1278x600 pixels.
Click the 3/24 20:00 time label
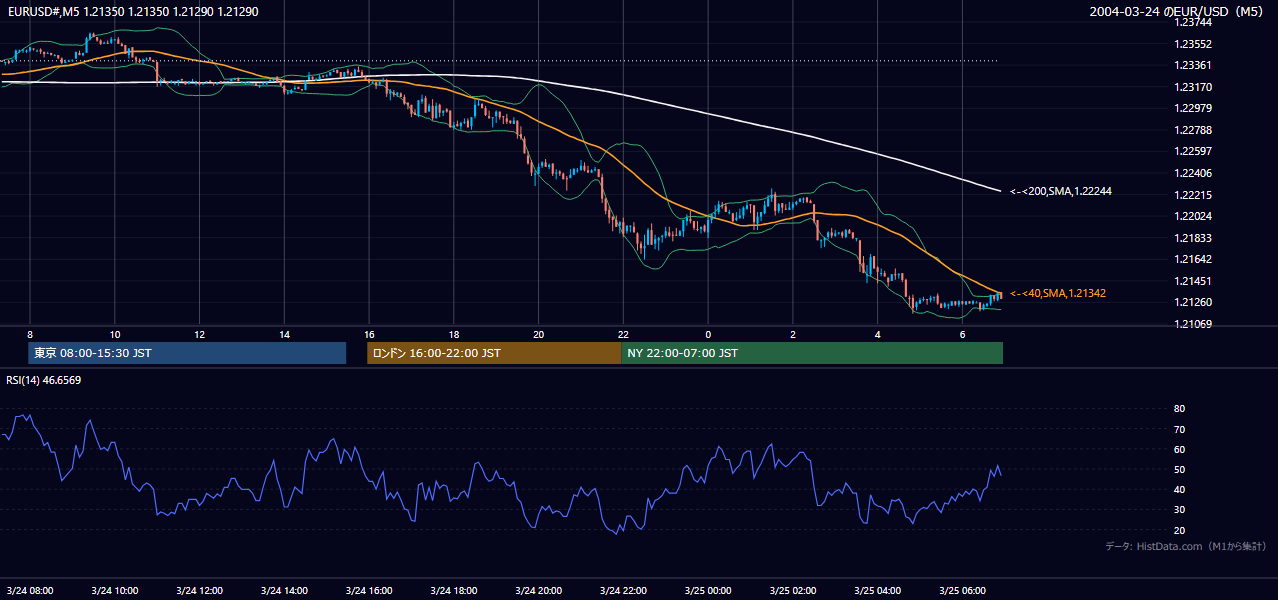click(538, 591)
